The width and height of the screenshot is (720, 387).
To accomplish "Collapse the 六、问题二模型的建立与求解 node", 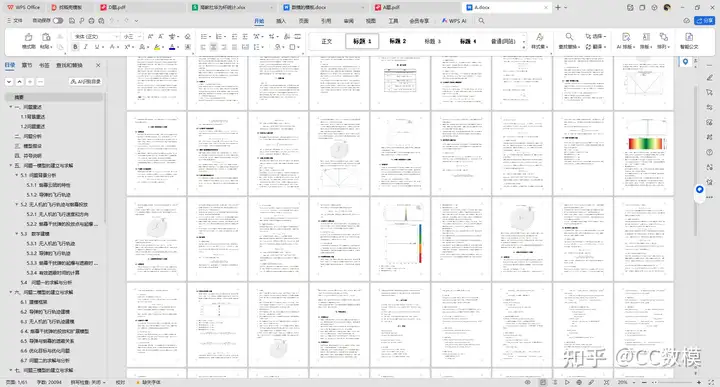I will click(11, 292).
